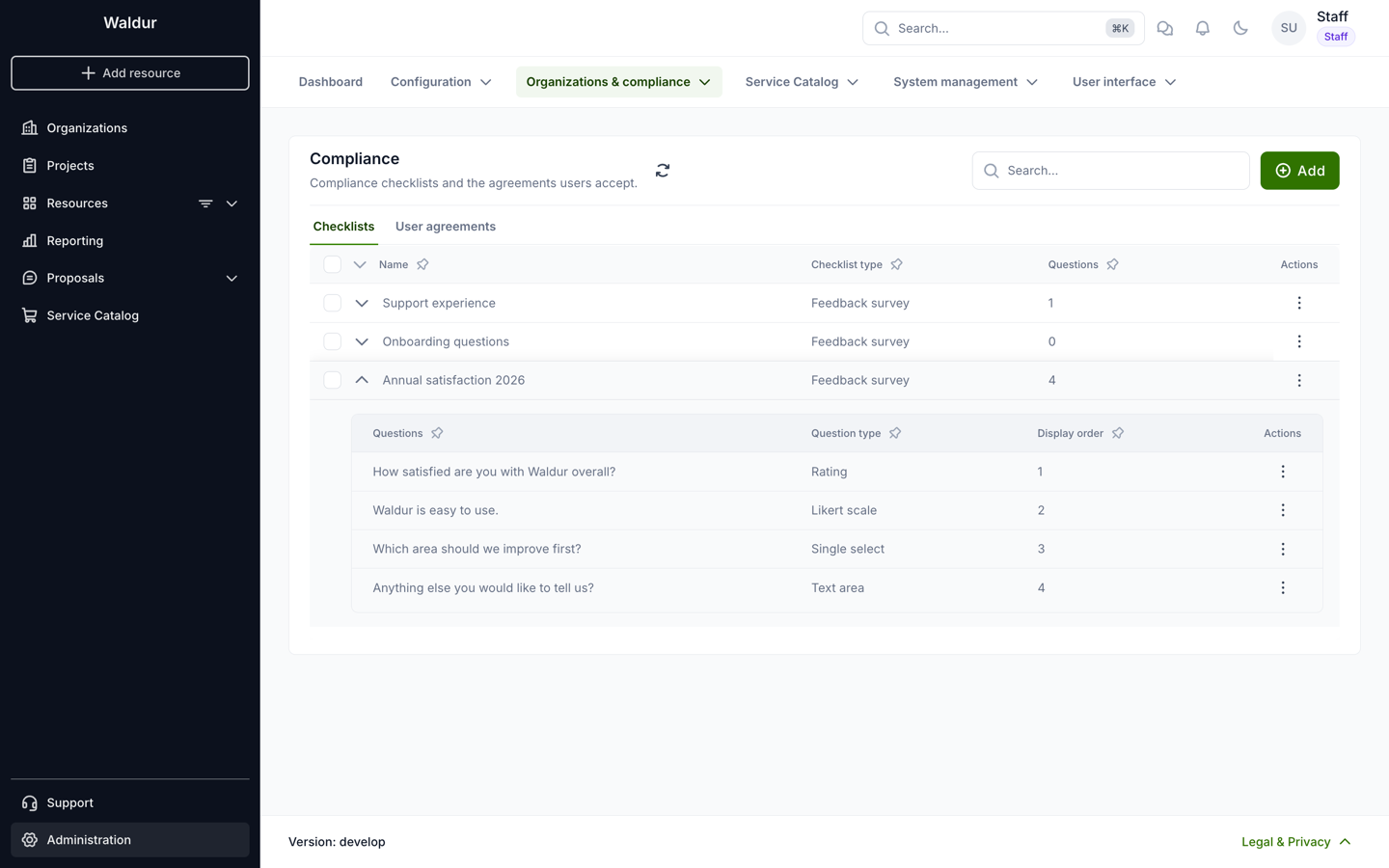Open the Service Catalog top menu dropdown

click(x=802, y=82)
